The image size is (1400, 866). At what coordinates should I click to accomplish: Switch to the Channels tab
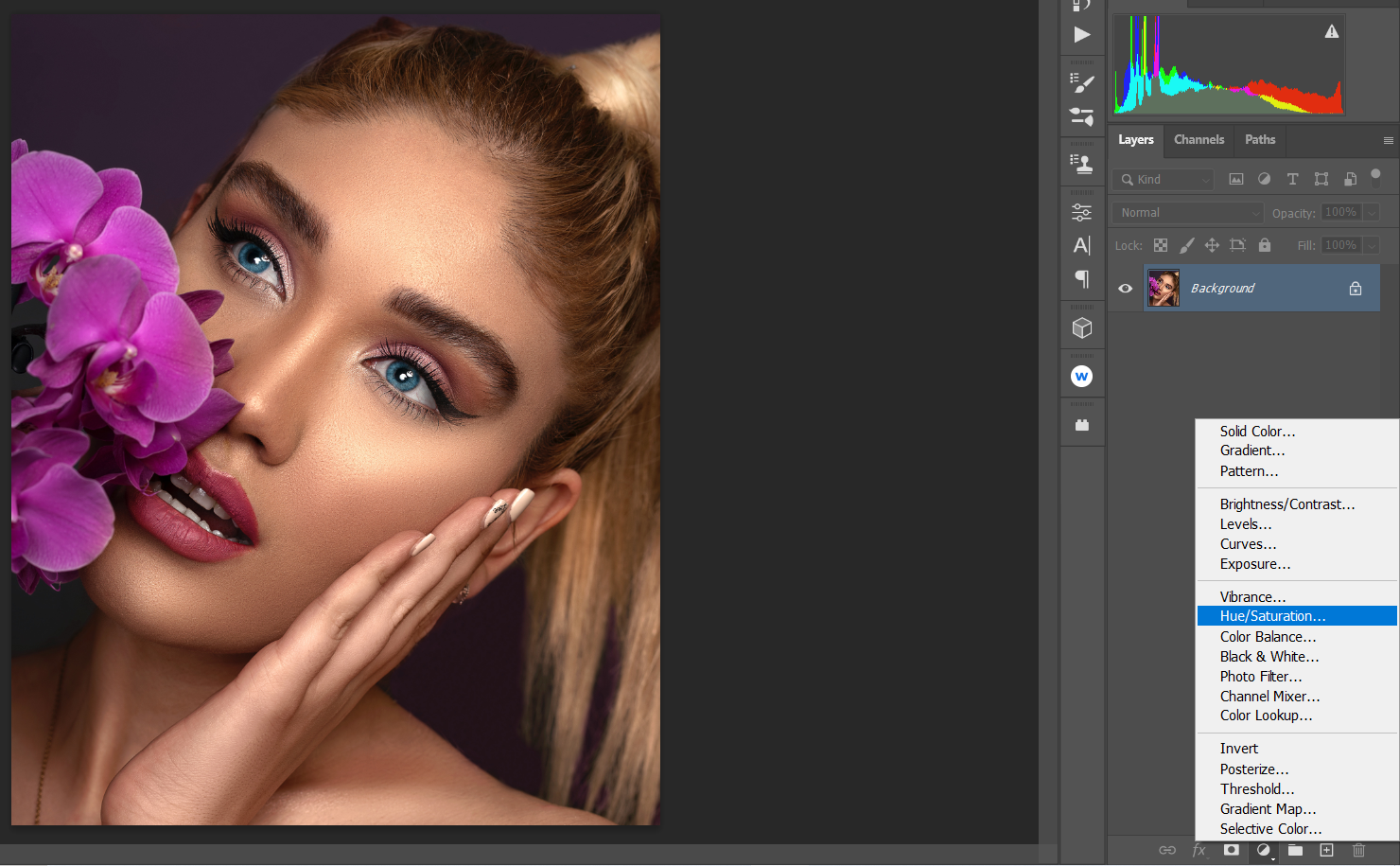pyautogui.click(x=1199, y=139)
